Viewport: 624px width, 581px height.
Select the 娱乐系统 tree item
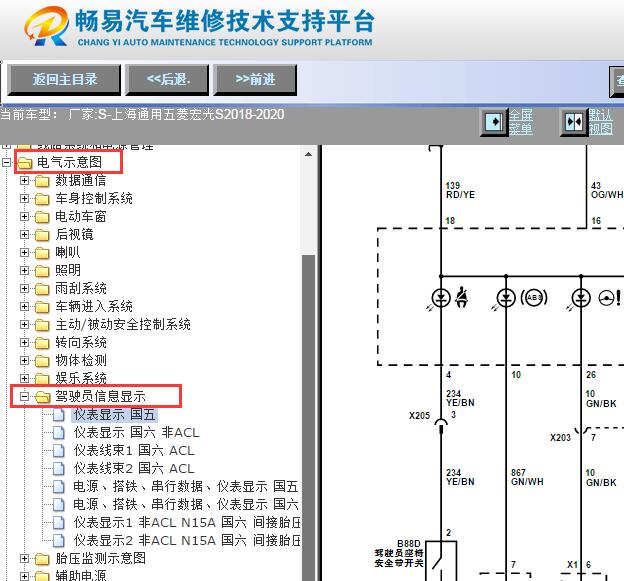81,378
